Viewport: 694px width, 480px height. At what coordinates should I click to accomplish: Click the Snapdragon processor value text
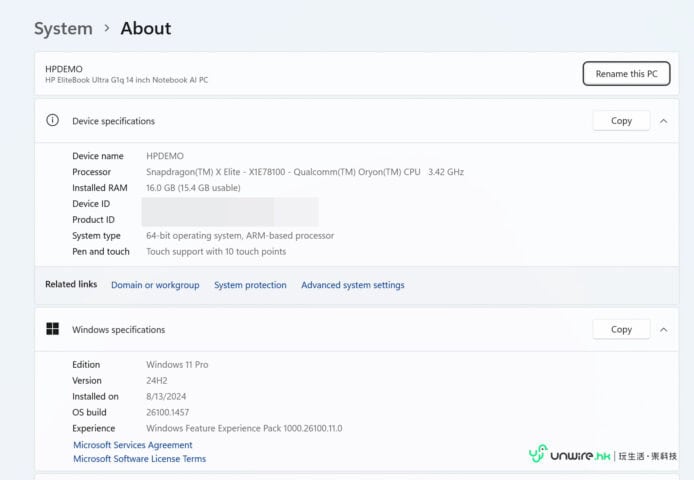point(304,172)
